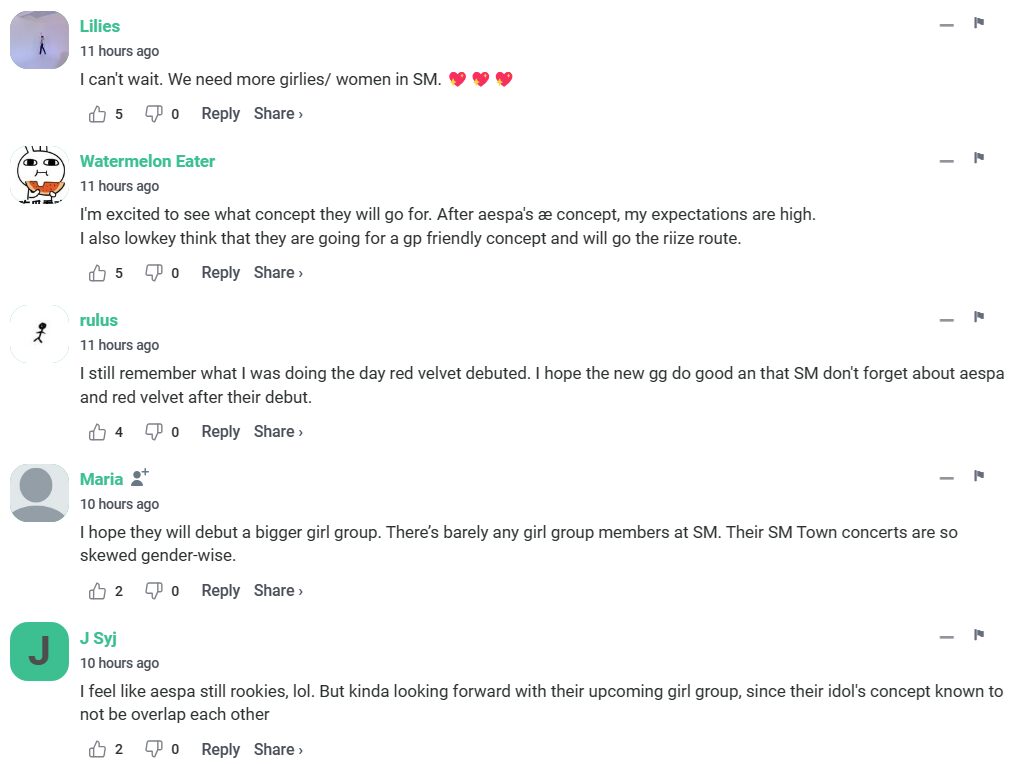The height and width of the screenshot is (764, 1026).
Task: Expand Share menu under Maria's comment
Action: click(278, 591)
